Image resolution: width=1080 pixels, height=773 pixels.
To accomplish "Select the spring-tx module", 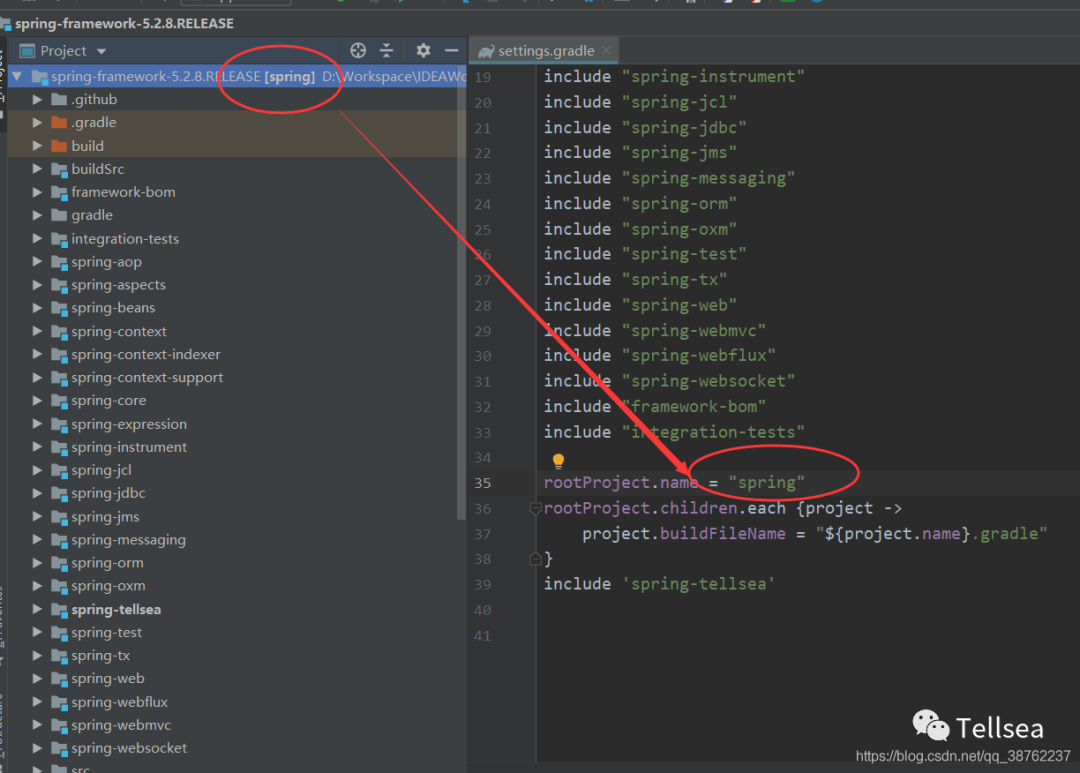I will tap(101, 655).
